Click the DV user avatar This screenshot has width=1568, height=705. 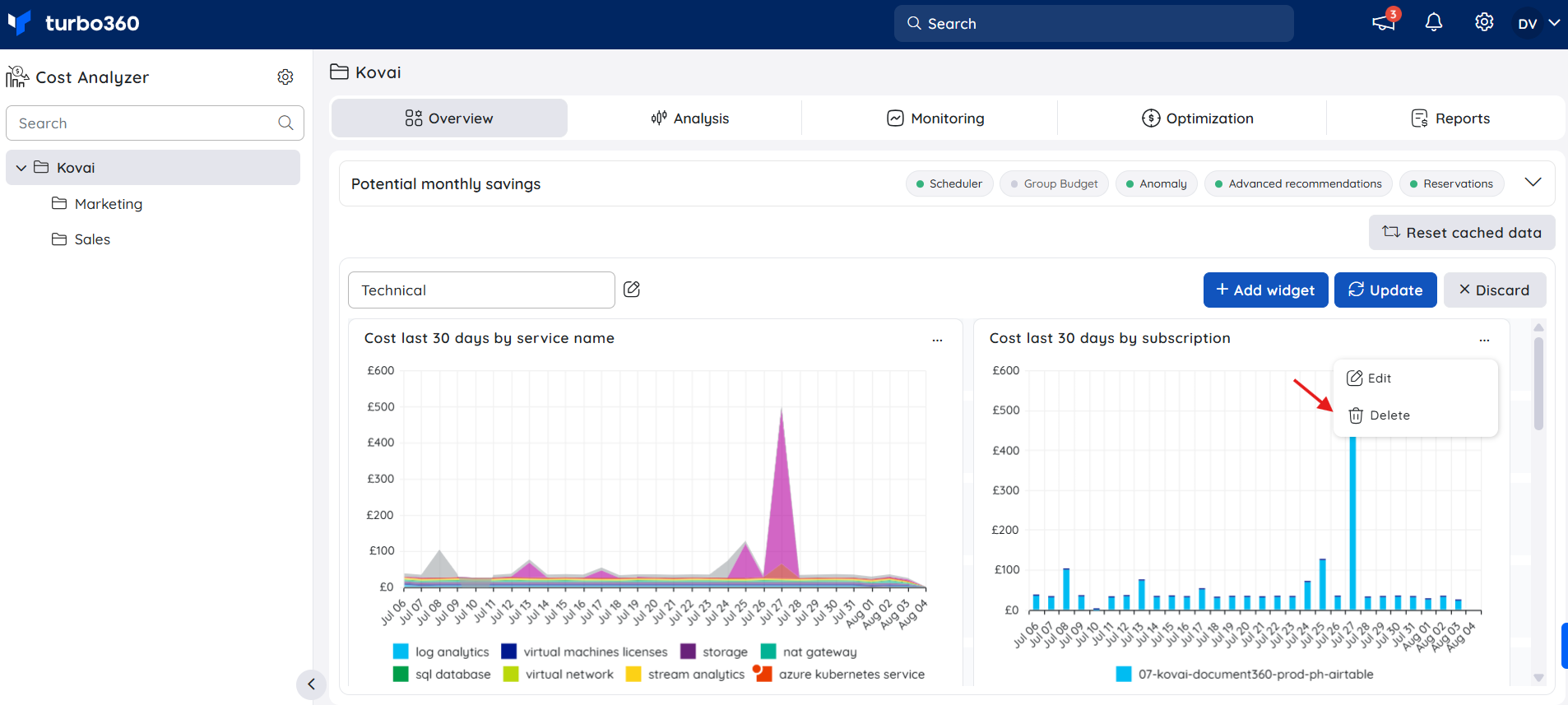pyautogui.click(x=1528, y=24)
